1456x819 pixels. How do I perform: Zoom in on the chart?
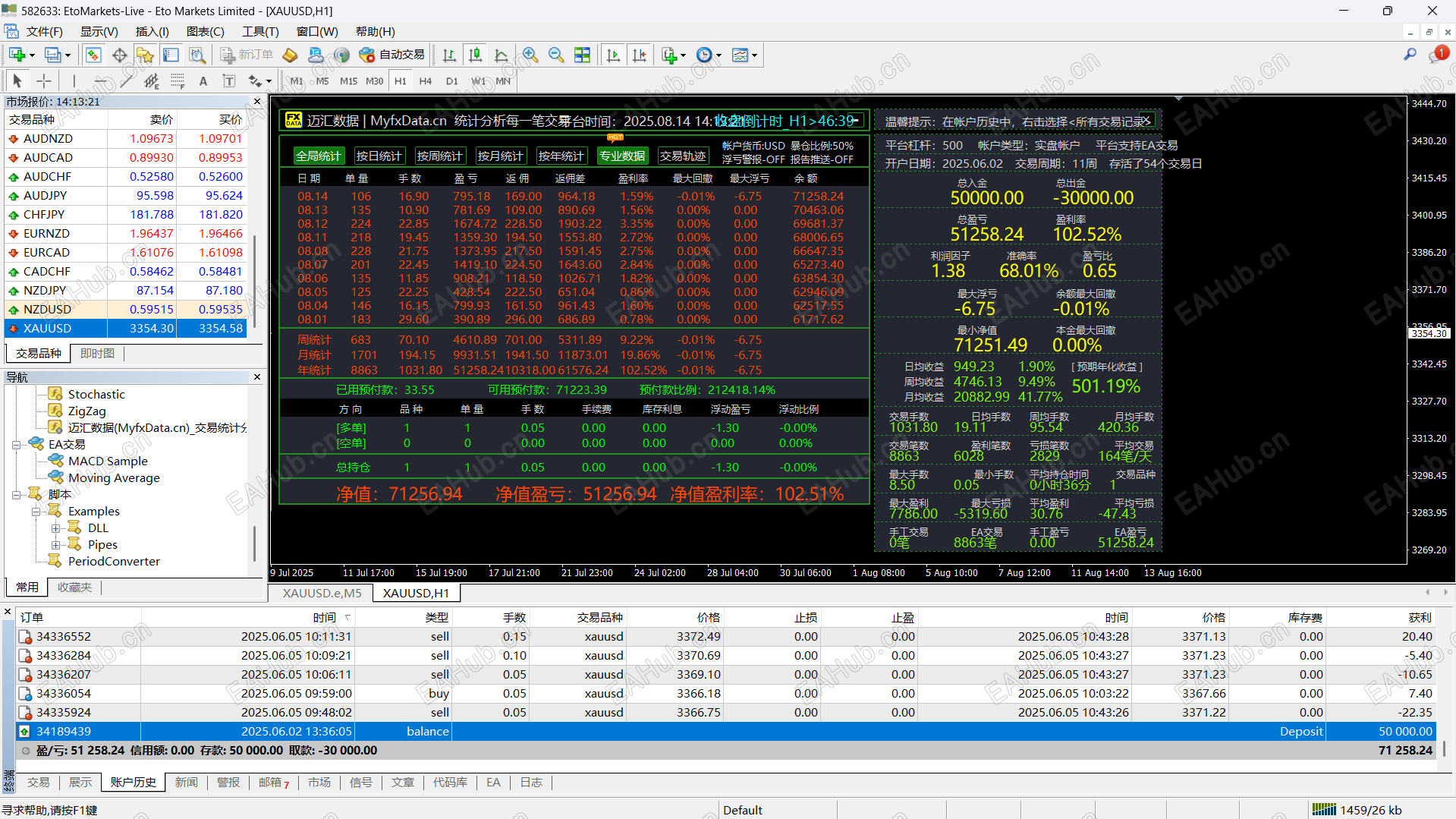[530, 55]
